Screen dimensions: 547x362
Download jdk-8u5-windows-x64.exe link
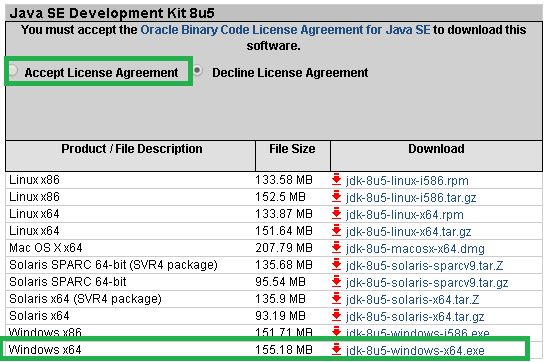[415, 351]
